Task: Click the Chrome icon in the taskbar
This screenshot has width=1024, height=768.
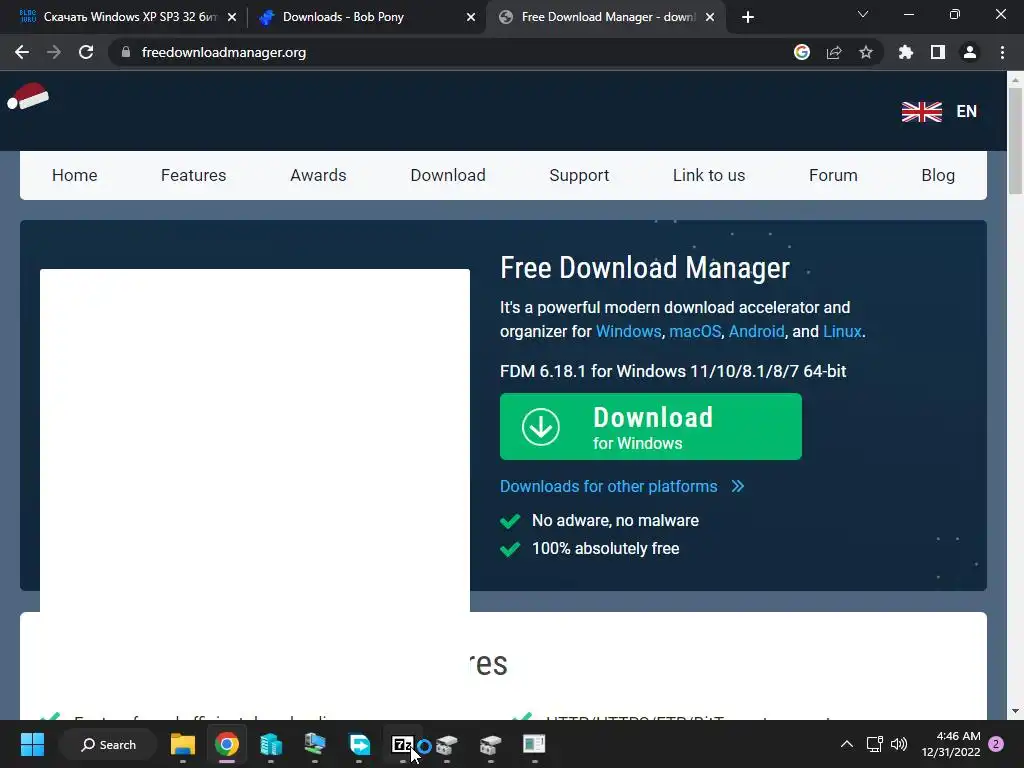Action: [227, 744]
